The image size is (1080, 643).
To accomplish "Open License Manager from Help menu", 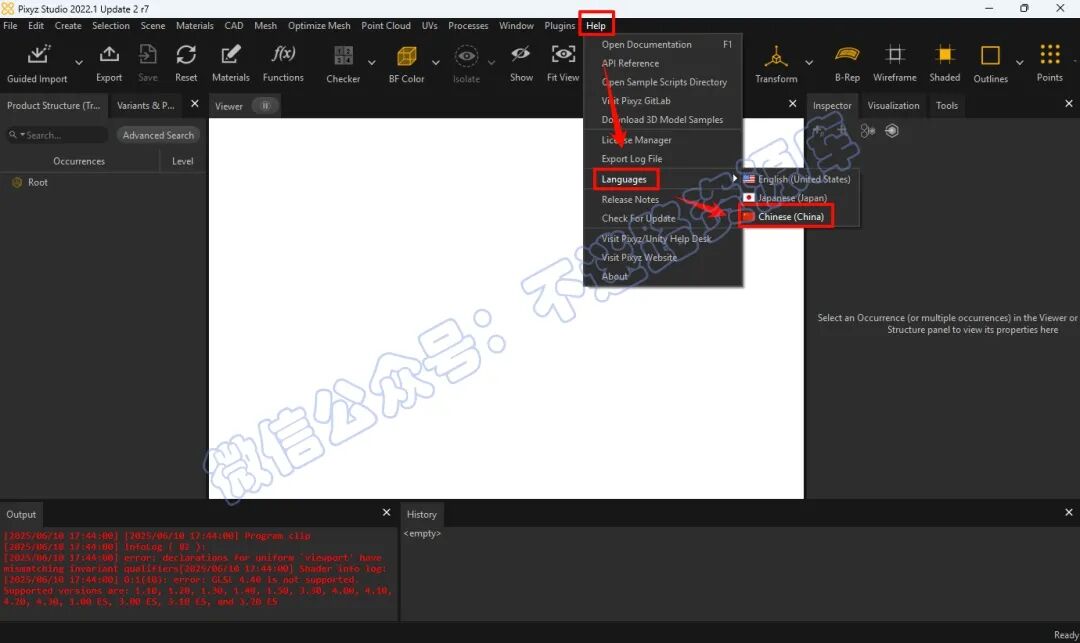I will point(636,140).
